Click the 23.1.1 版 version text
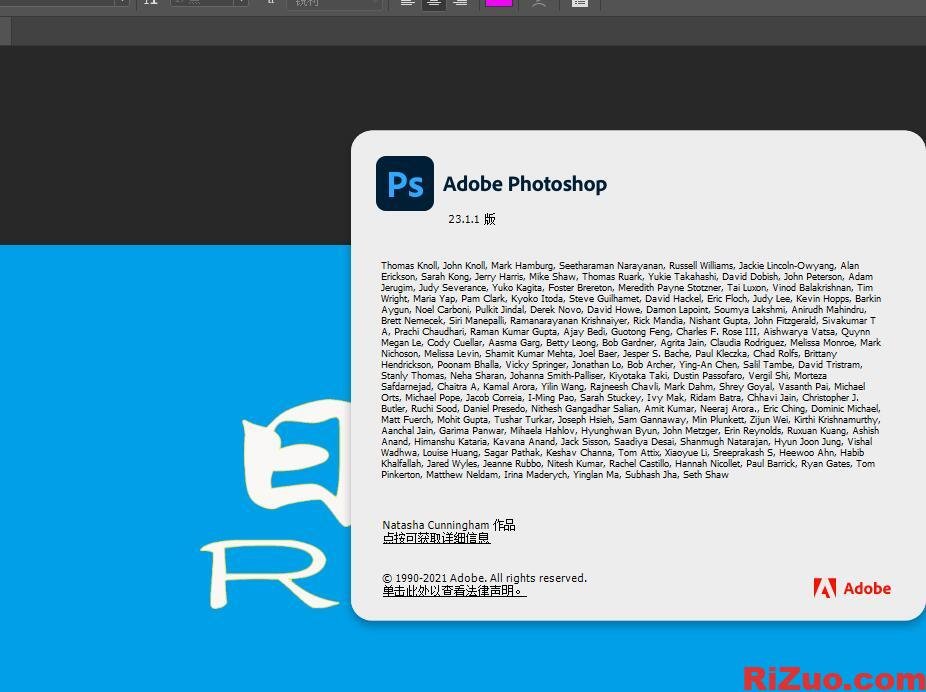 [472, 219]
